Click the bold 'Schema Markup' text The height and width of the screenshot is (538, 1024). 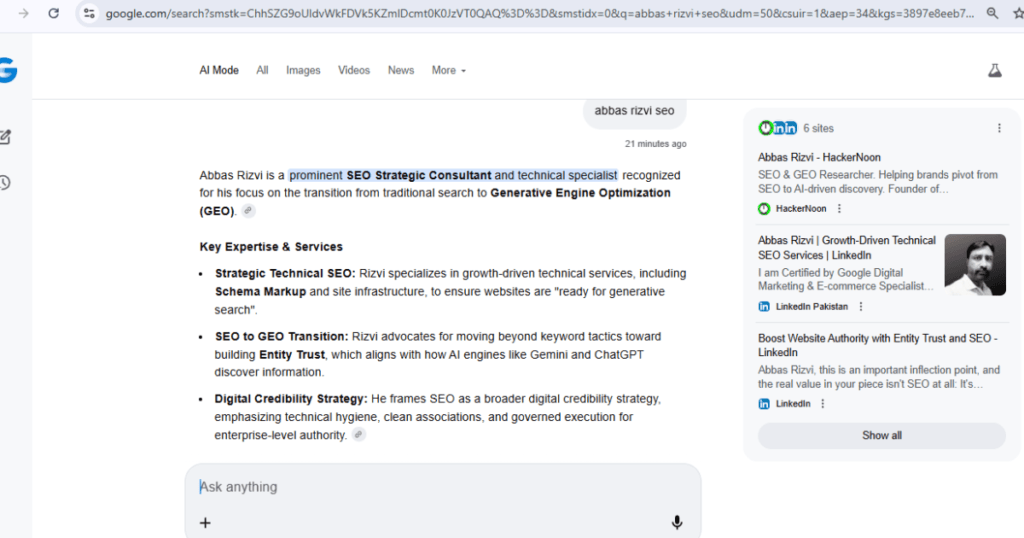(261, 291)
